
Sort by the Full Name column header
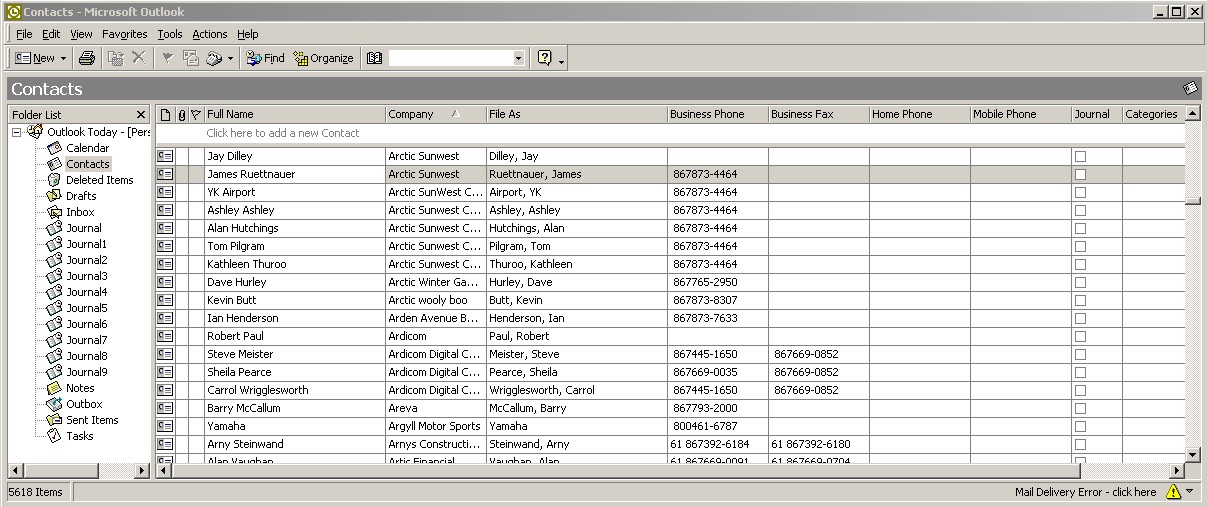click(294, 114)
